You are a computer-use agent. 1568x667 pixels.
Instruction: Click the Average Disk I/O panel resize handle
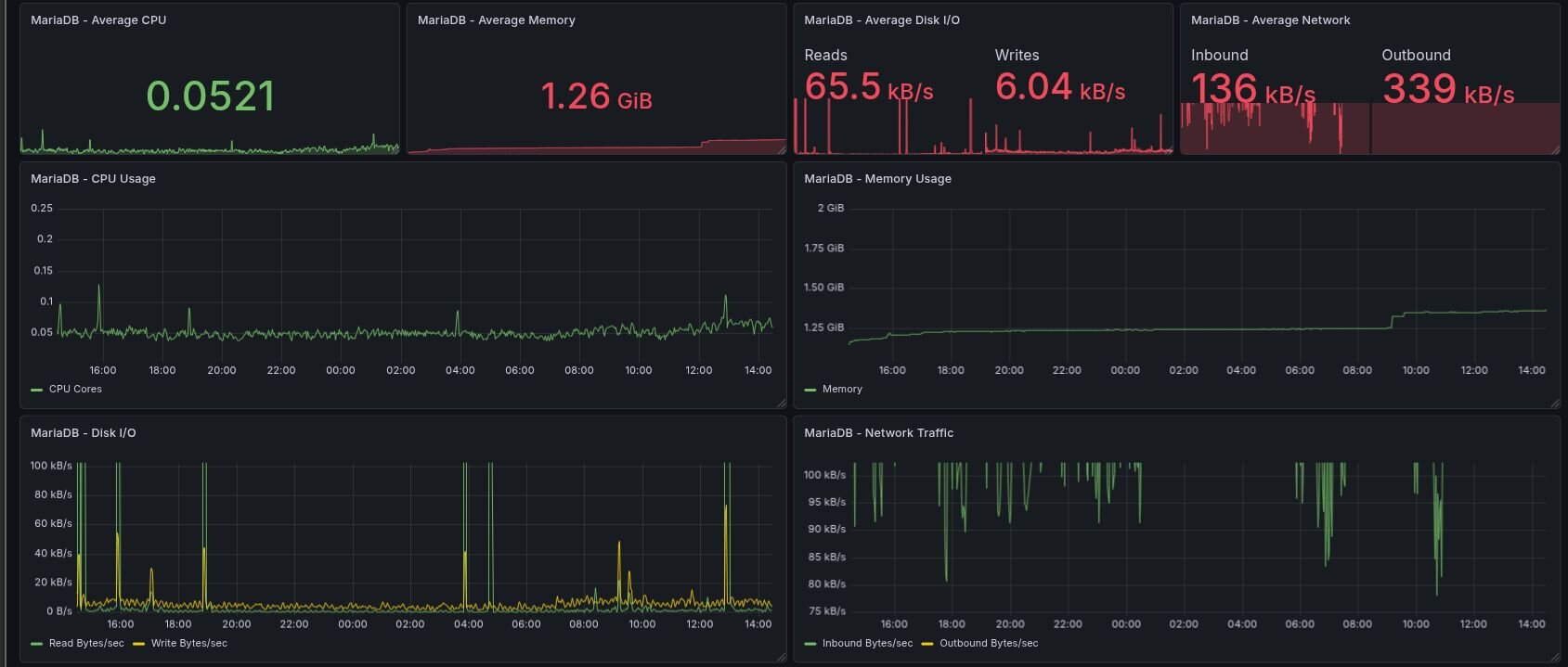[x=1168, y=148]
